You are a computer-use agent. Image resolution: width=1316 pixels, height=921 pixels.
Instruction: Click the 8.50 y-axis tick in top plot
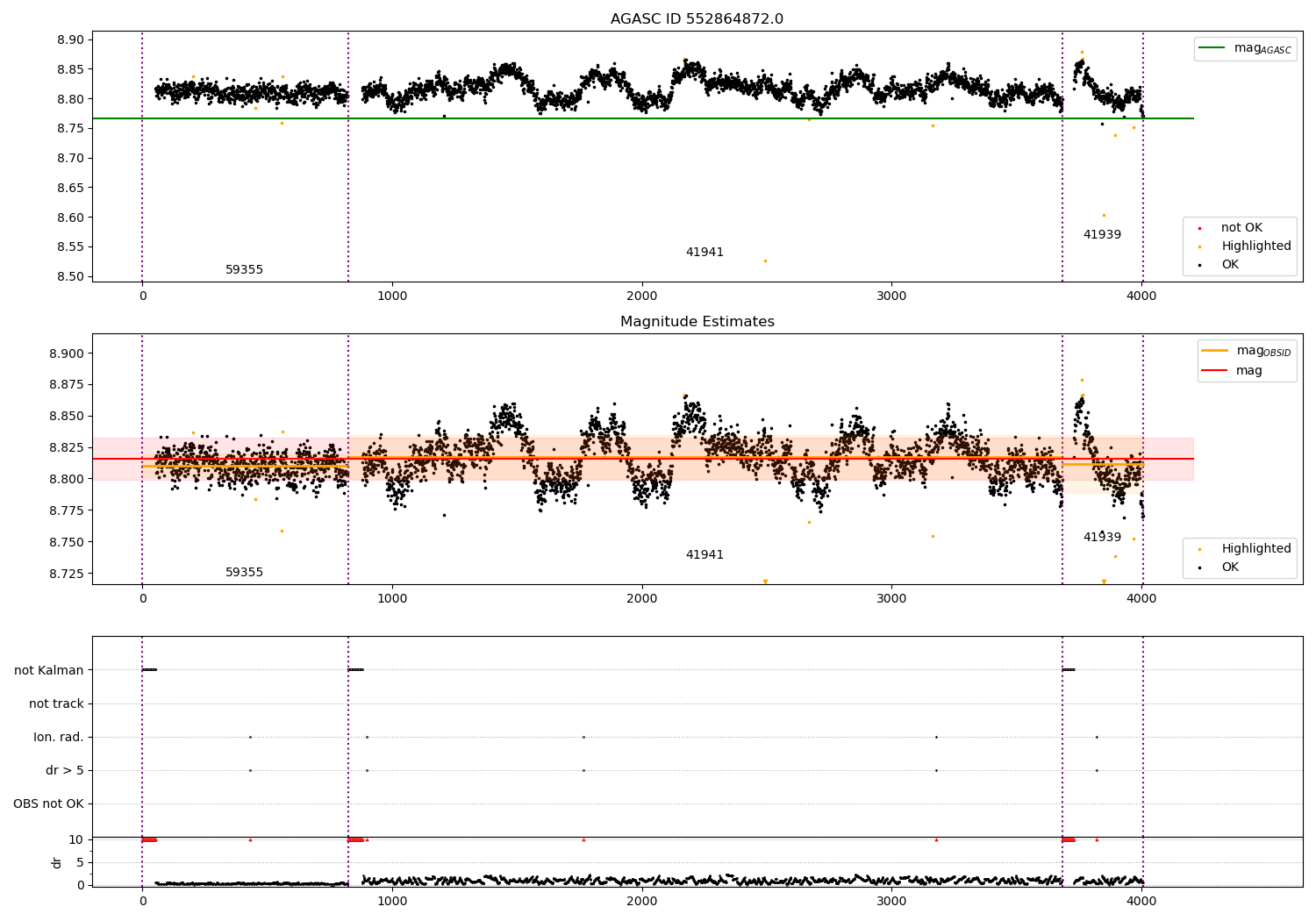69,277
